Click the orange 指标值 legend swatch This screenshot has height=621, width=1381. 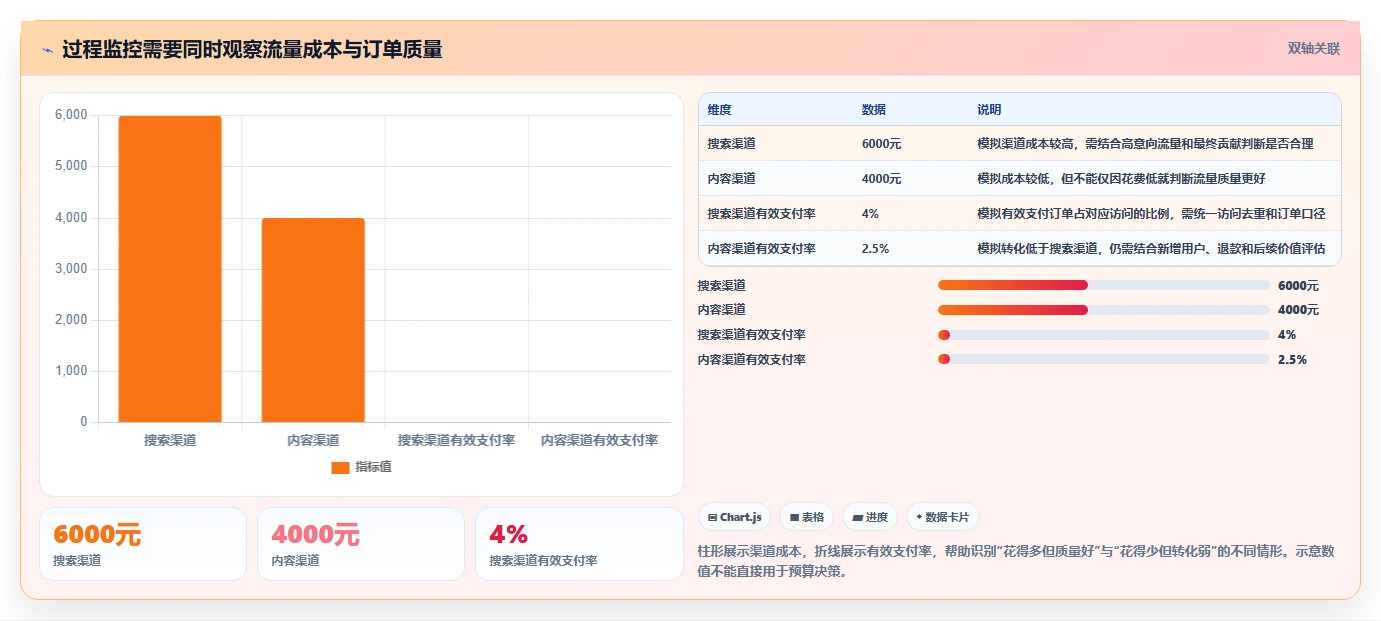[340, 467]
